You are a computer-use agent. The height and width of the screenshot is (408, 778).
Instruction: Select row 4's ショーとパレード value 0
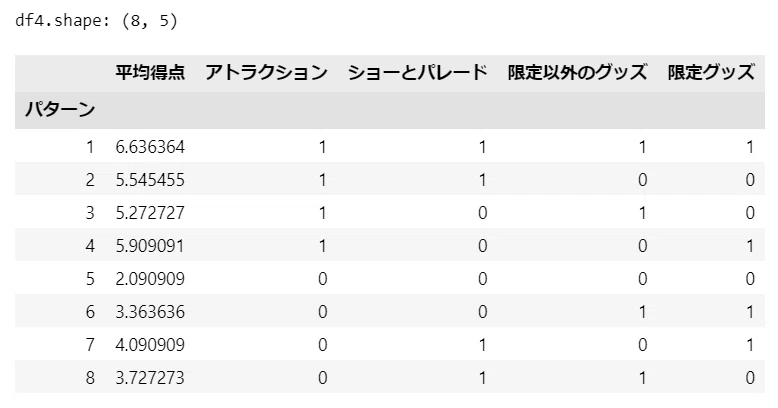click(482, 246)
